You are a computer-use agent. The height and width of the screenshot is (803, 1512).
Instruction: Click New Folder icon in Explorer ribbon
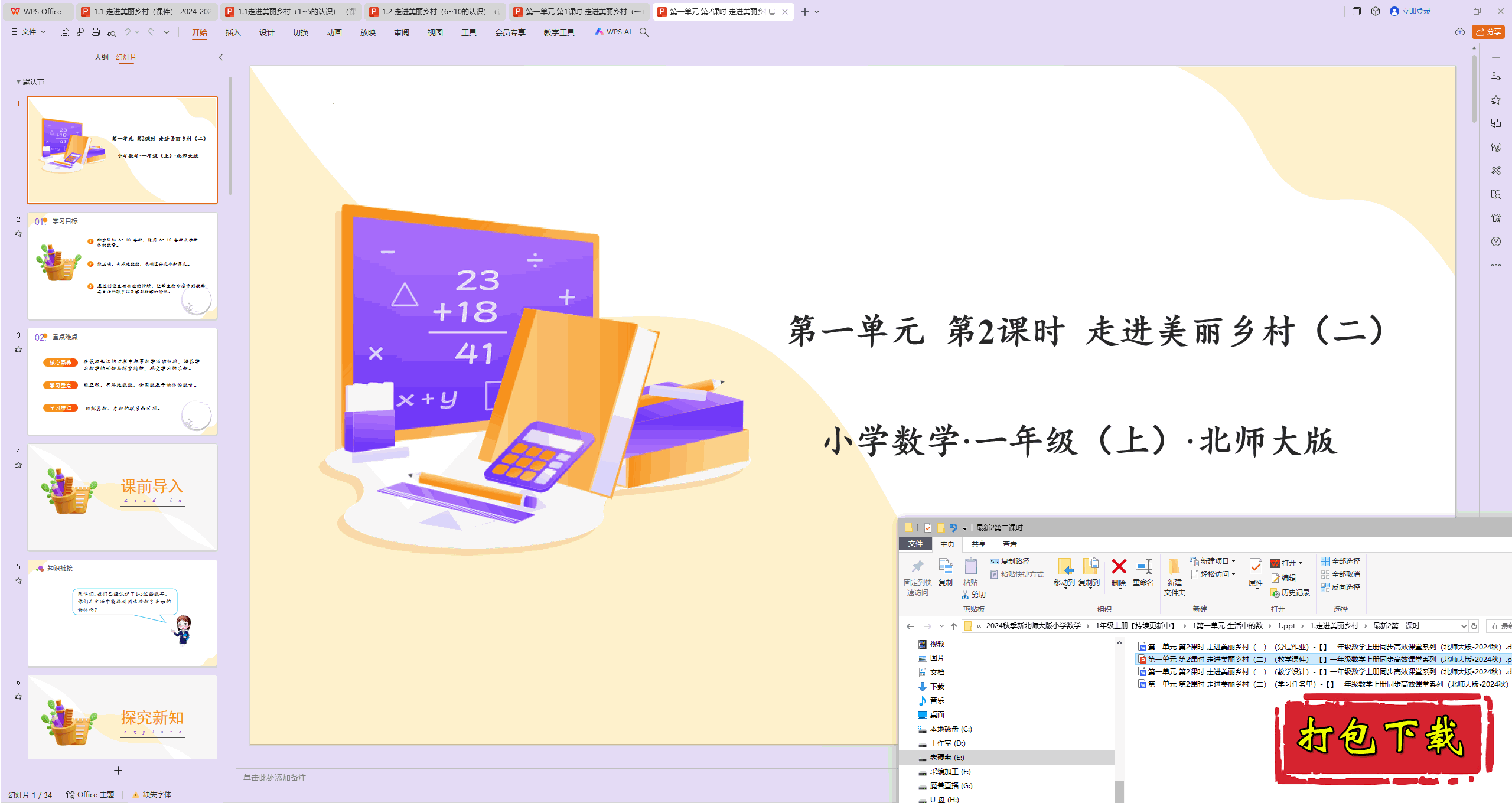pyautogui.click(x=1174, y=567)
